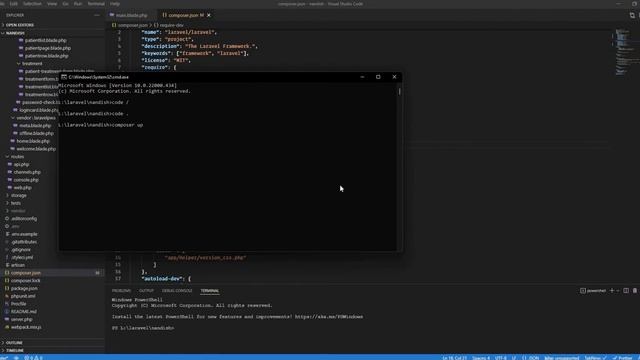Switch to the Output panel tab
Image resolution: width=640 pixels, height=360 pixels.
146,291
